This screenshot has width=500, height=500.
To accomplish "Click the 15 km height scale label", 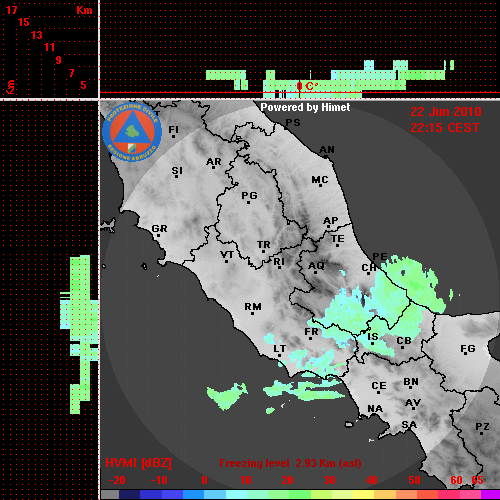I will [23, 22].
